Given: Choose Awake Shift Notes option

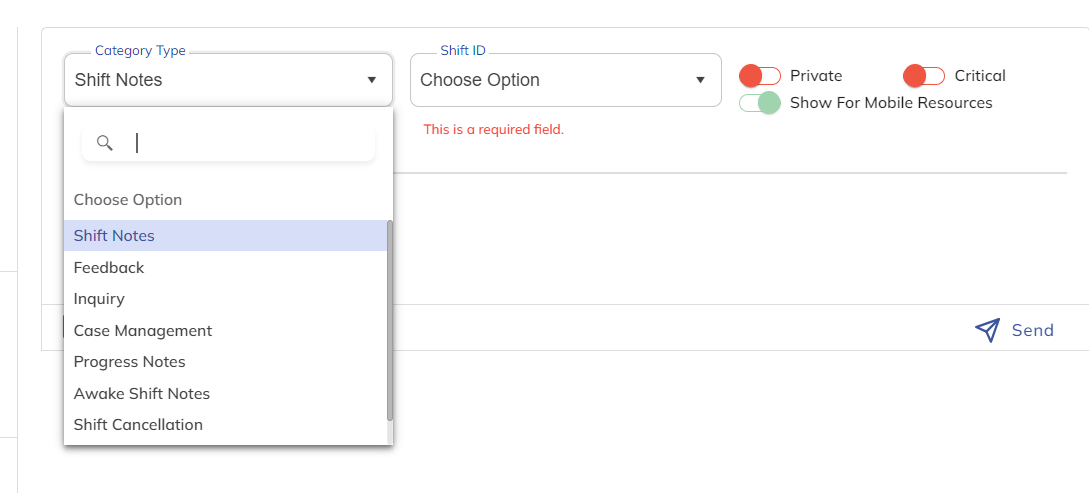Looking at the screenshot, I should pyautogui.click(x=142, y=394).
